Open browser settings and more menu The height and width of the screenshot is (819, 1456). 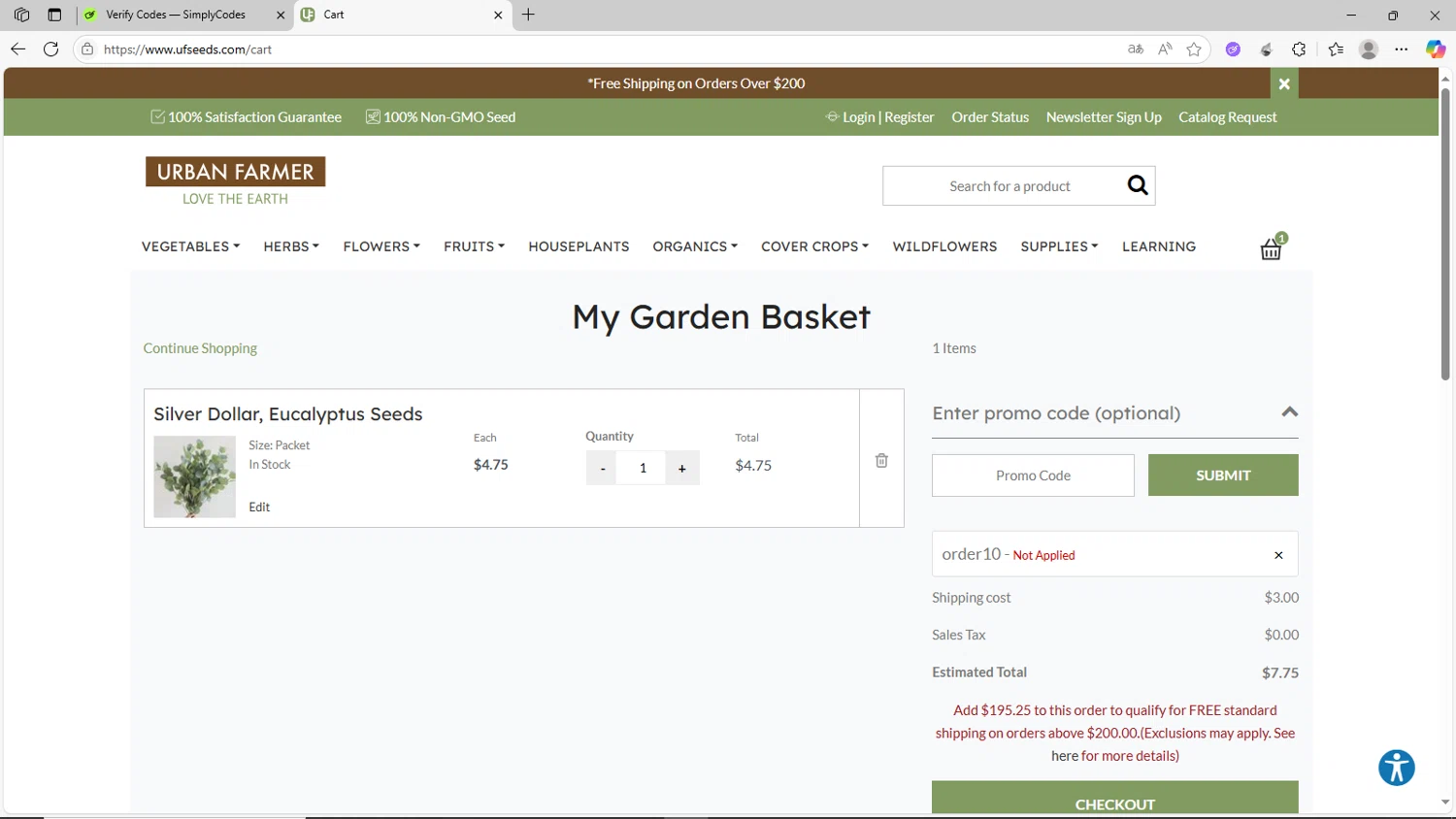coord(1402,49)
